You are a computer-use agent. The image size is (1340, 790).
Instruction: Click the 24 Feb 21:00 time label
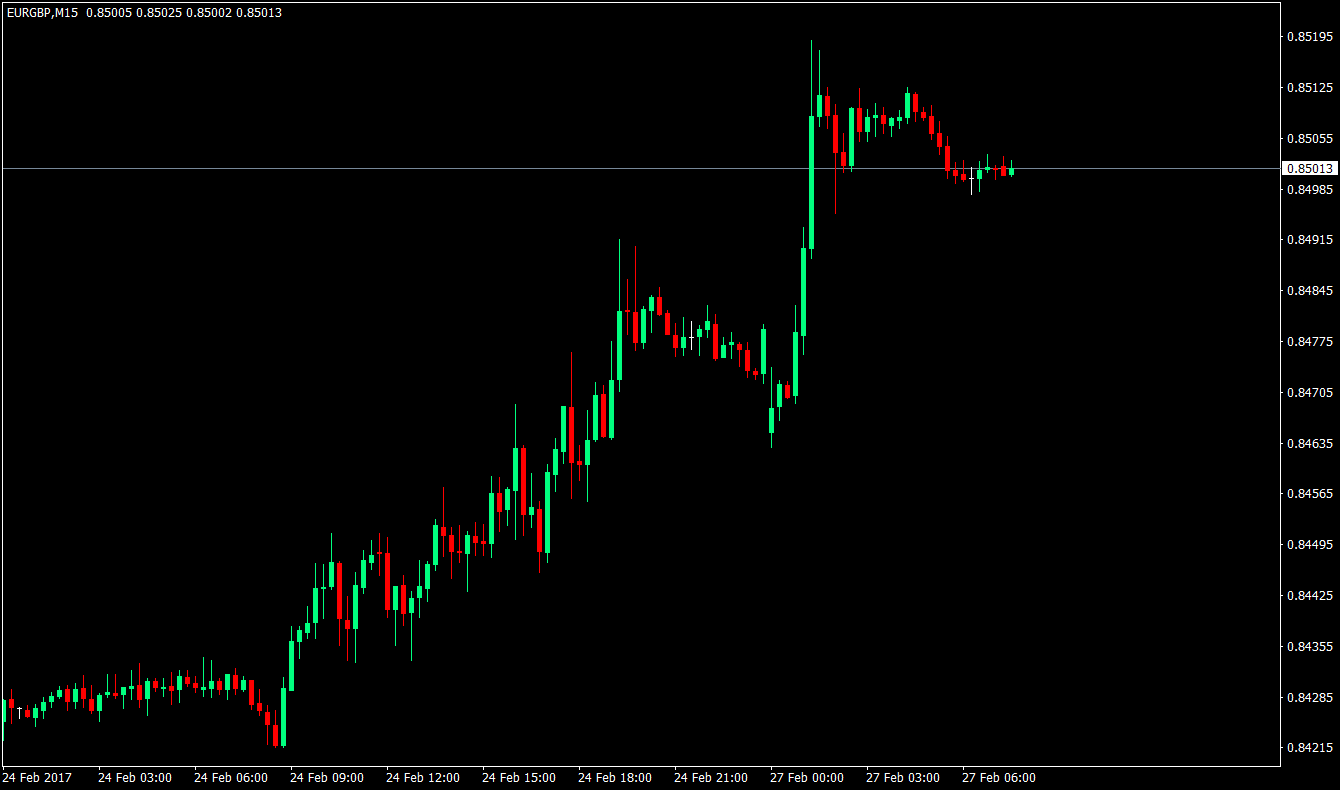(x=711, y=777)
